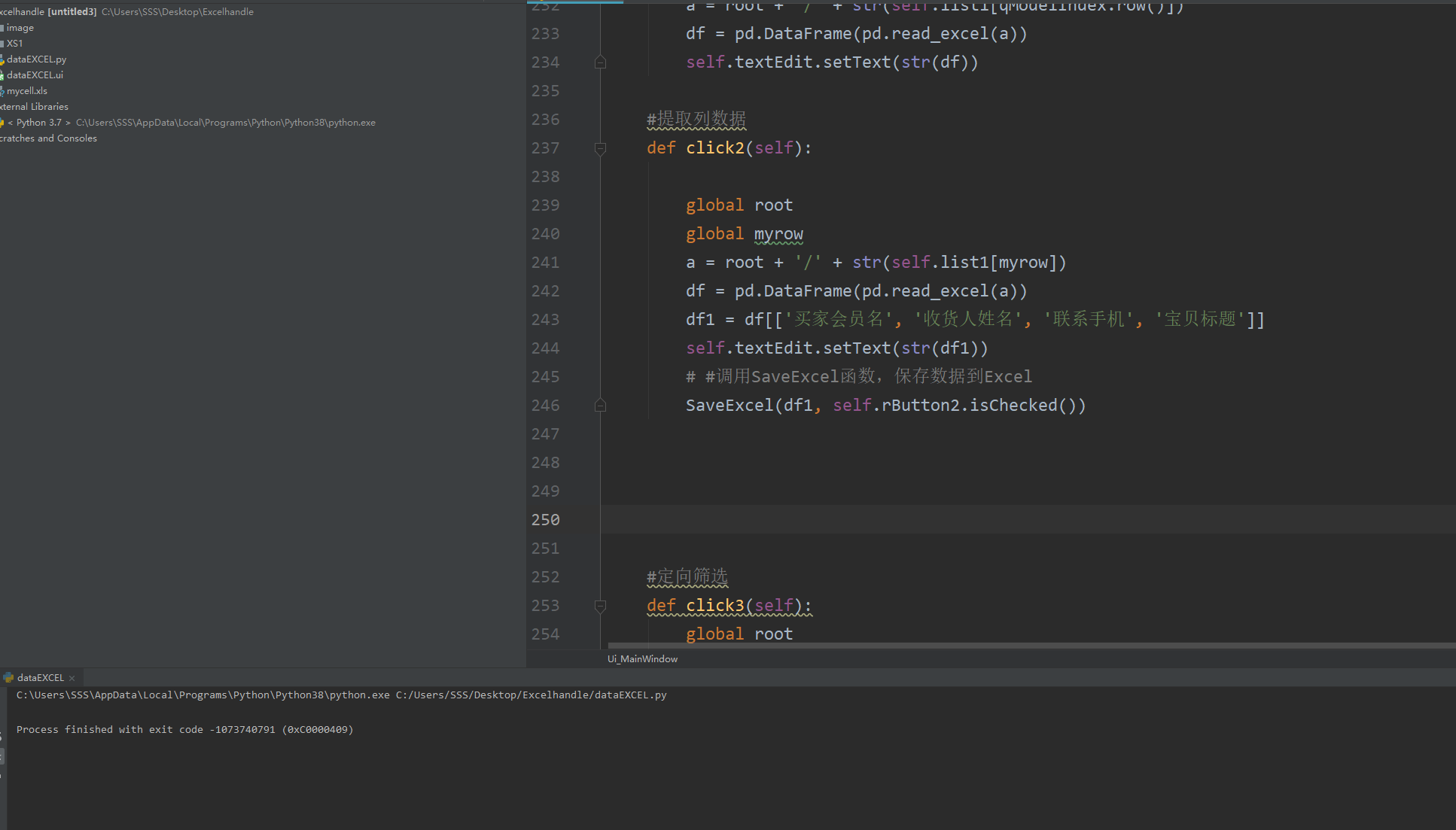
Task: Click 'global myrow' on line 240
Action: pos(745,234)
